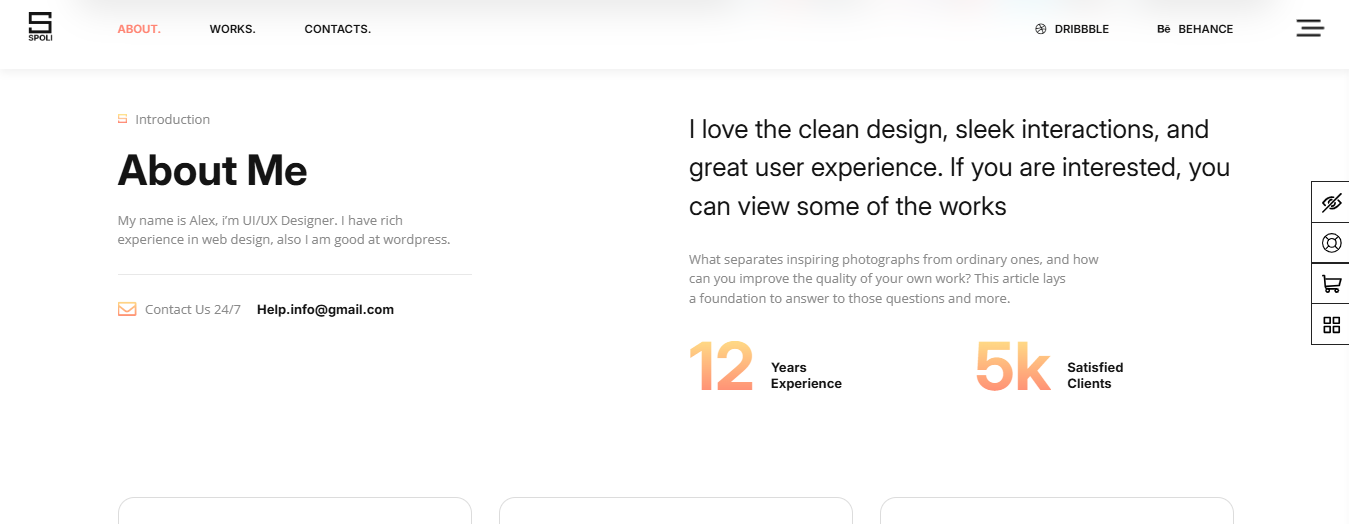Viewport: 1349px width, 524px height.
Task: Open the hamburger menu icon
Action: coord(1310,28)
